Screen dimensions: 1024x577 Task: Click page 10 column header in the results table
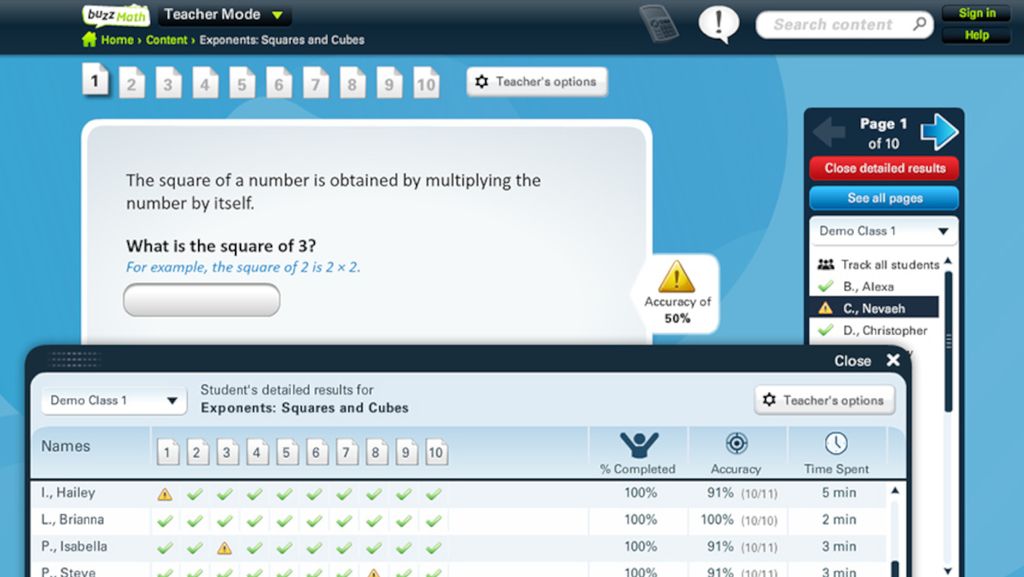pyautogui.click(x=436, y=452)
